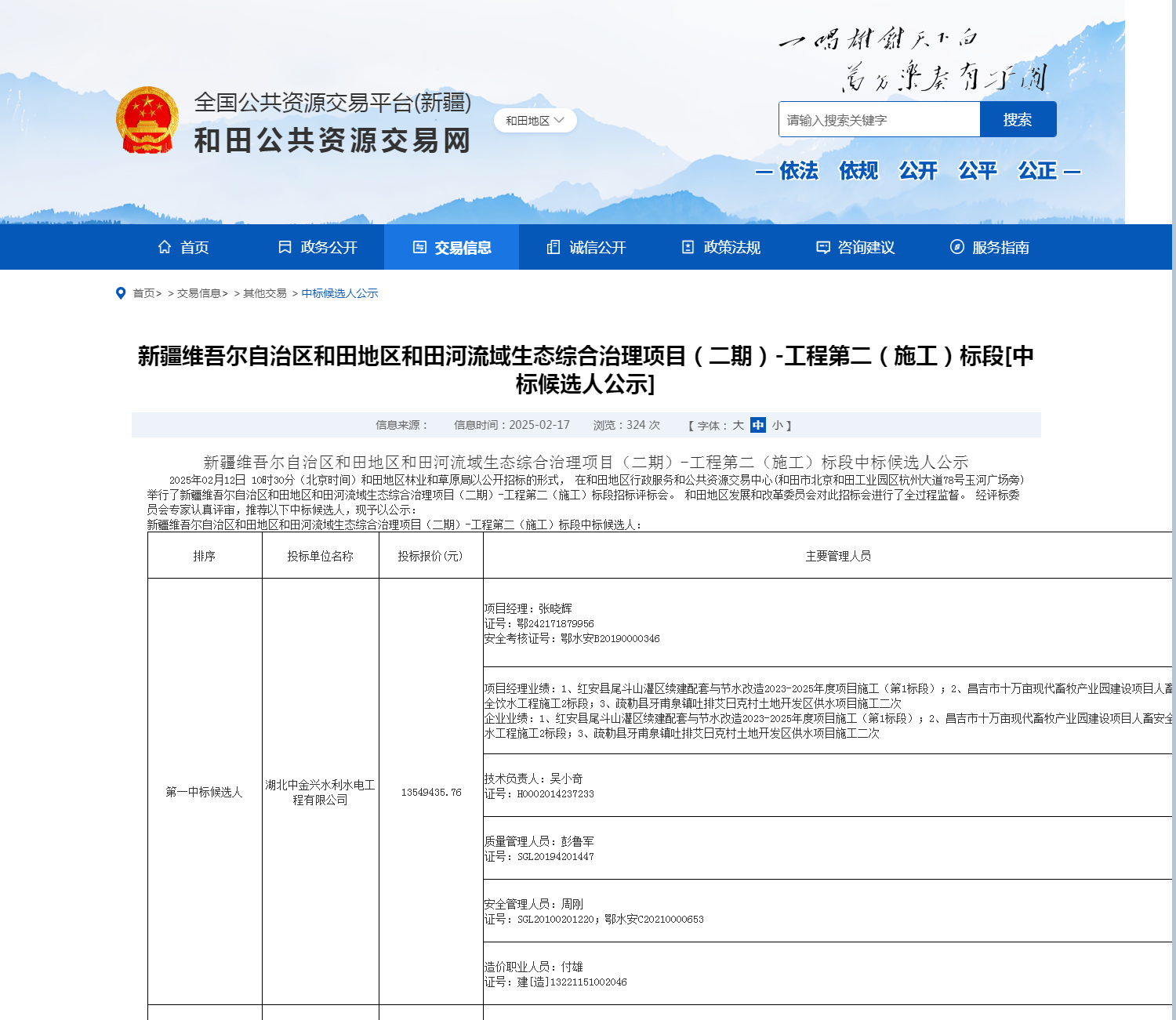Click the red location pin in breadcrumb
This screenshot has width=1176, height=1020.
pyautogui.click(x=121, y=292)
